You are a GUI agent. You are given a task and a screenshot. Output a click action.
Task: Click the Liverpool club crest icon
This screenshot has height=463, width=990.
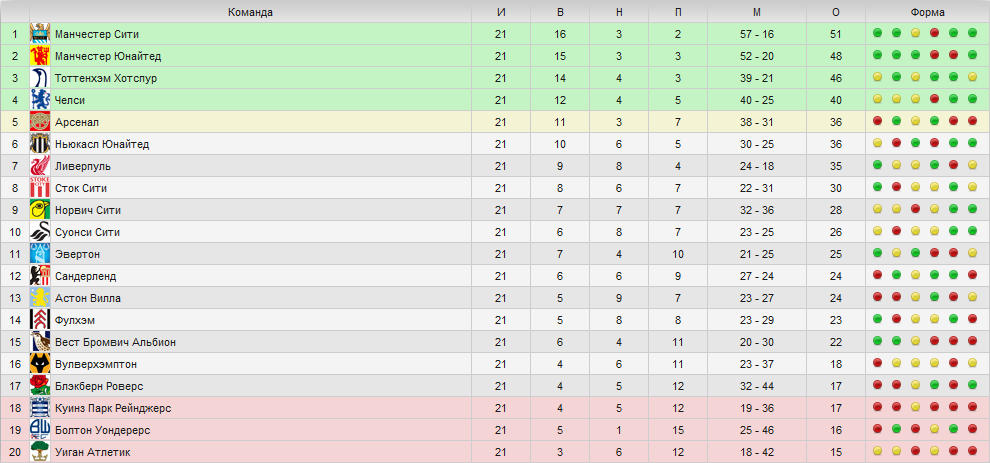point(40,166)
